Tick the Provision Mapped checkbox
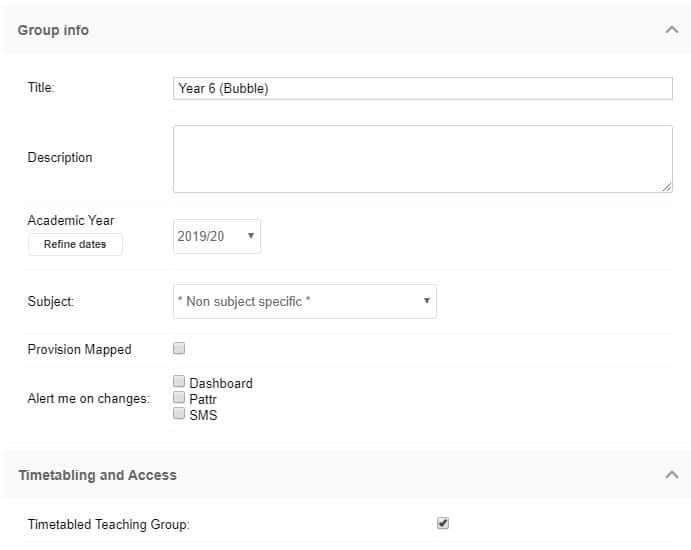The width and height of the screenshot is (691, 550). pos(179,348)
